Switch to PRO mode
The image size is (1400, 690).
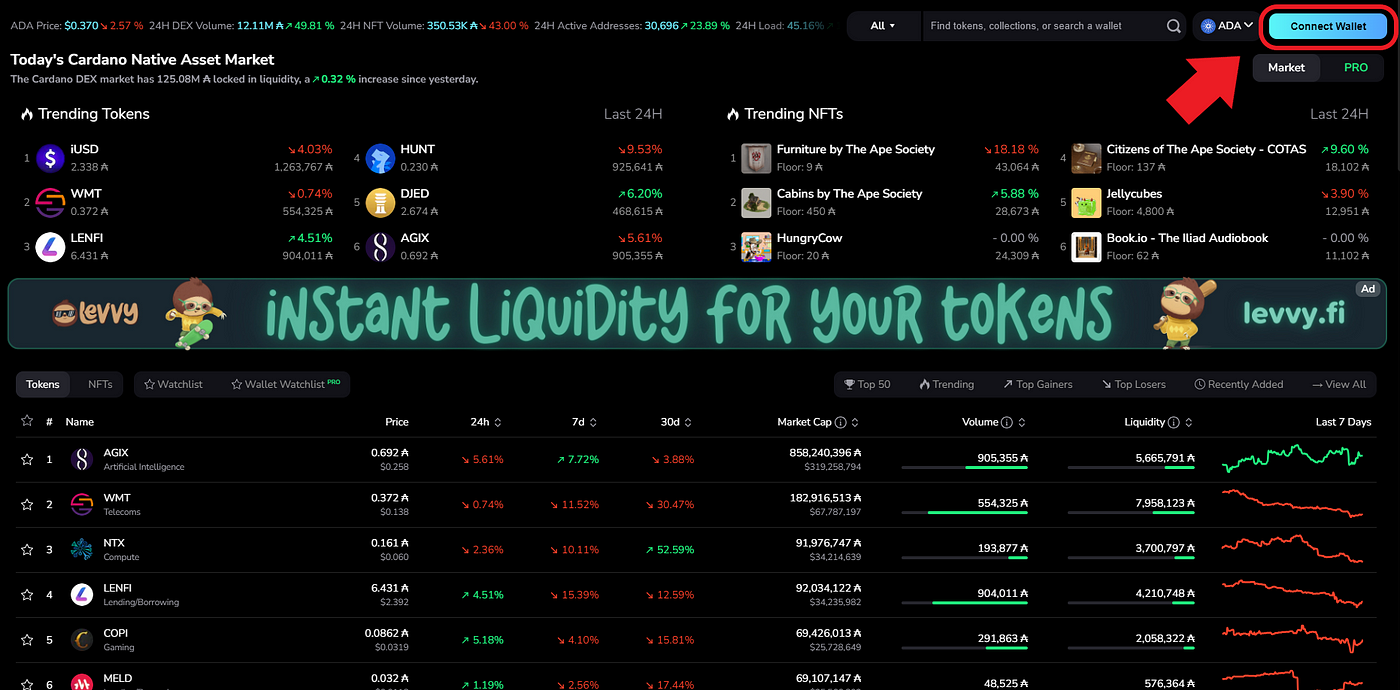pos(1356,68)
